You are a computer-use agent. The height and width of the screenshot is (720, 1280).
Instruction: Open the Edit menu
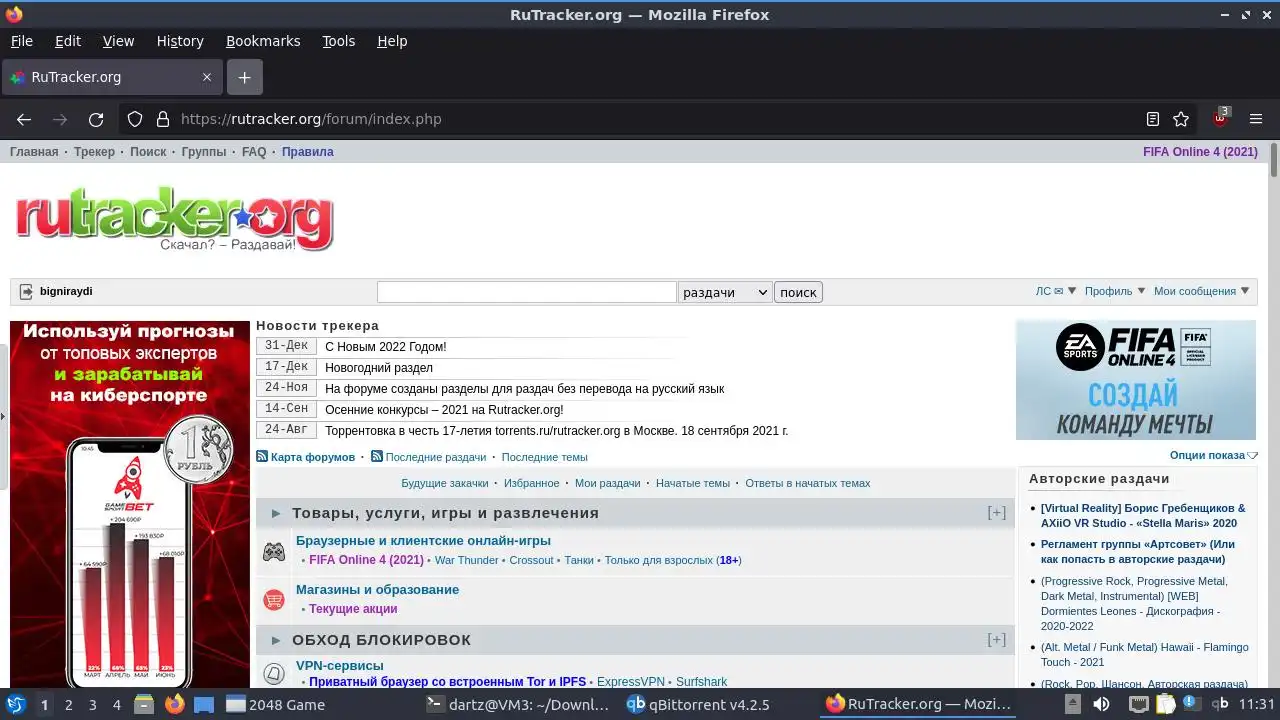click(x=68, y=41)
